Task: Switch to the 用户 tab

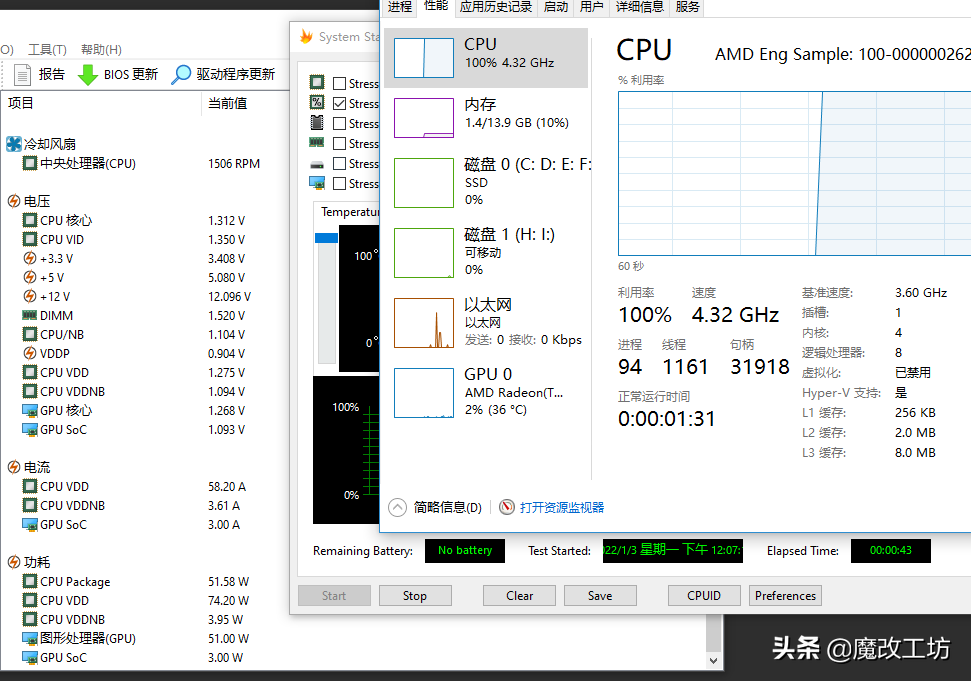Action: point(592,7)
